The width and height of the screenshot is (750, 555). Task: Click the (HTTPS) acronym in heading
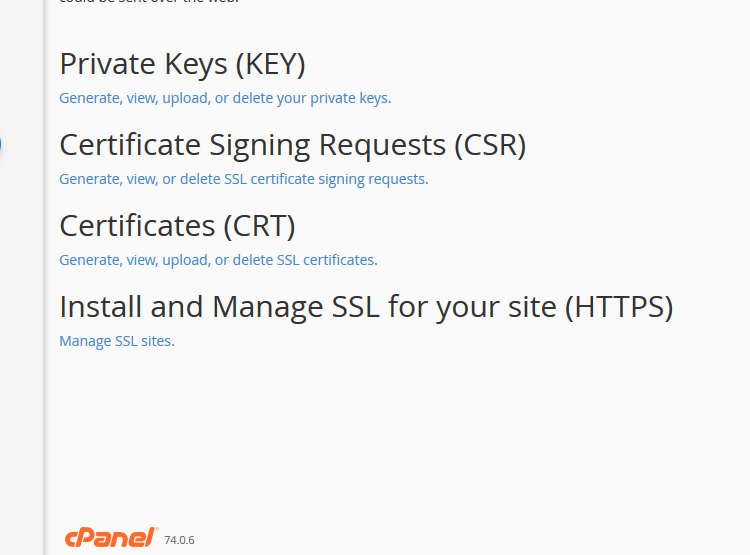pyautogui.click(x=619, y=307)
